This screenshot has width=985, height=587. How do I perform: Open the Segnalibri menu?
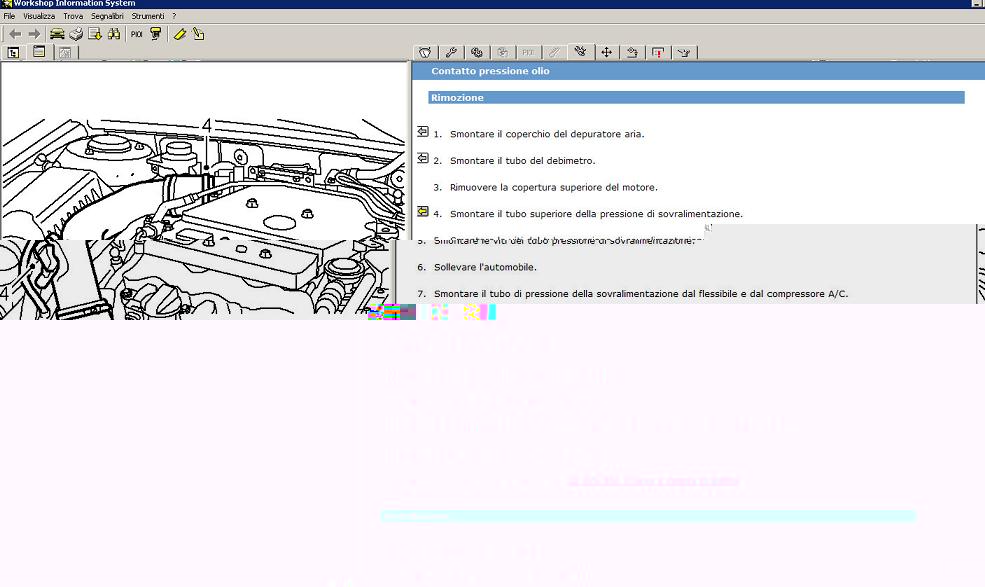[x=107, y=16]
